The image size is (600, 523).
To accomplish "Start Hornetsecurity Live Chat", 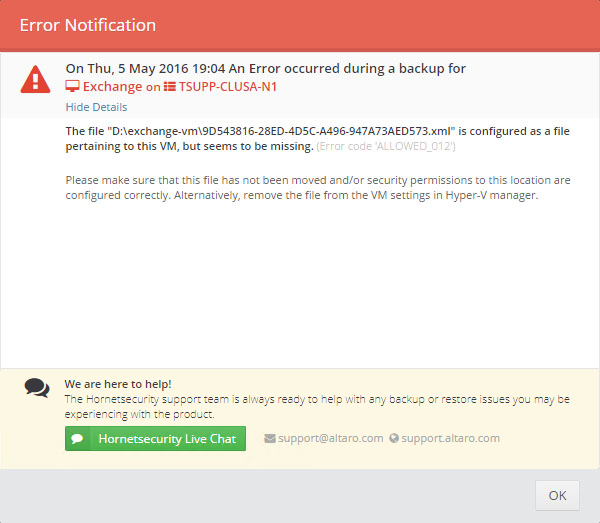I will [x=155, y=438].
